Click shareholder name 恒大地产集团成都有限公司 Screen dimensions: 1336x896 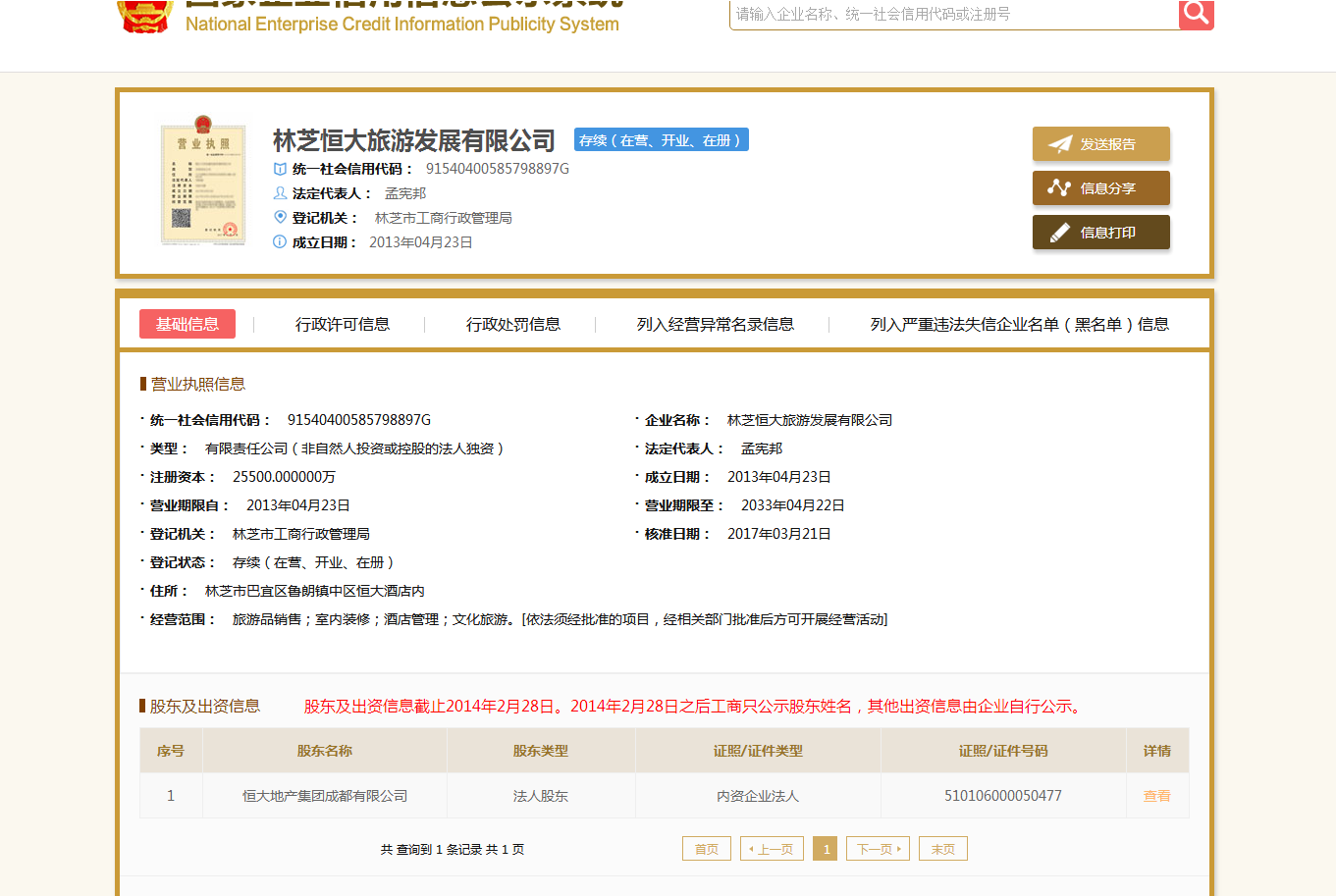coord(325,796)
